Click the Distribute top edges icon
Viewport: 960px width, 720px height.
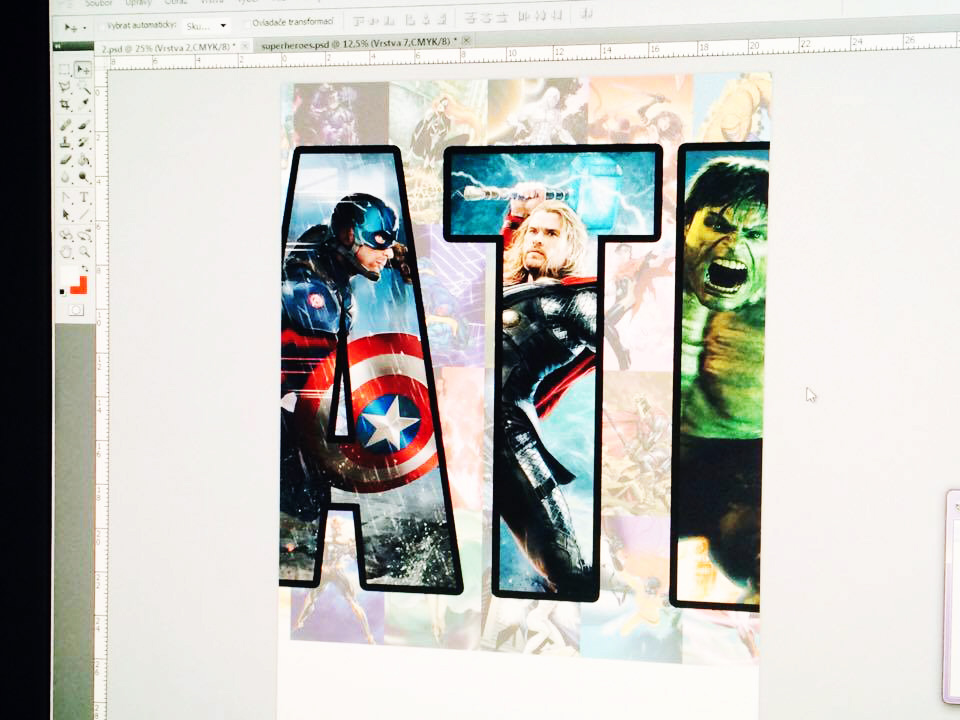point(470,17)
